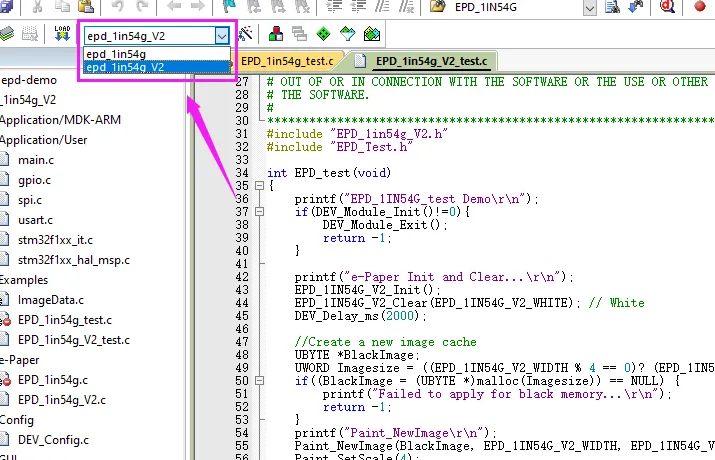Image resolution: width=715 pixels, height=460 pixels.
Task: Open the EPD_1IN54G find box dropdown arrow
Action: pyautogui.click(x=590, y=8)
